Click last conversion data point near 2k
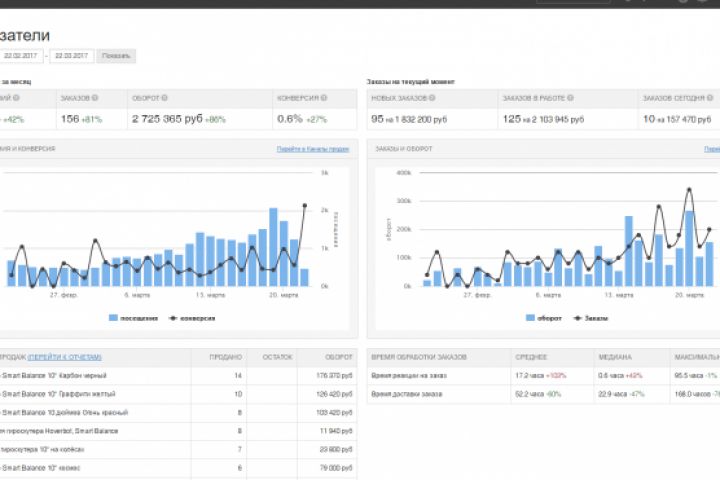Image resolution: width=720 pixels, height=480 pixels. (x=304, y=205)
